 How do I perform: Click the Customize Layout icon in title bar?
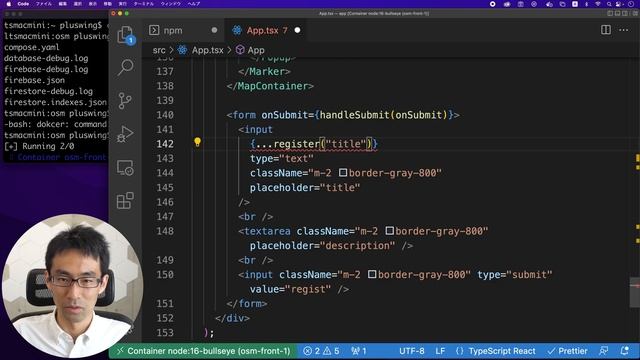coord(635,13)
